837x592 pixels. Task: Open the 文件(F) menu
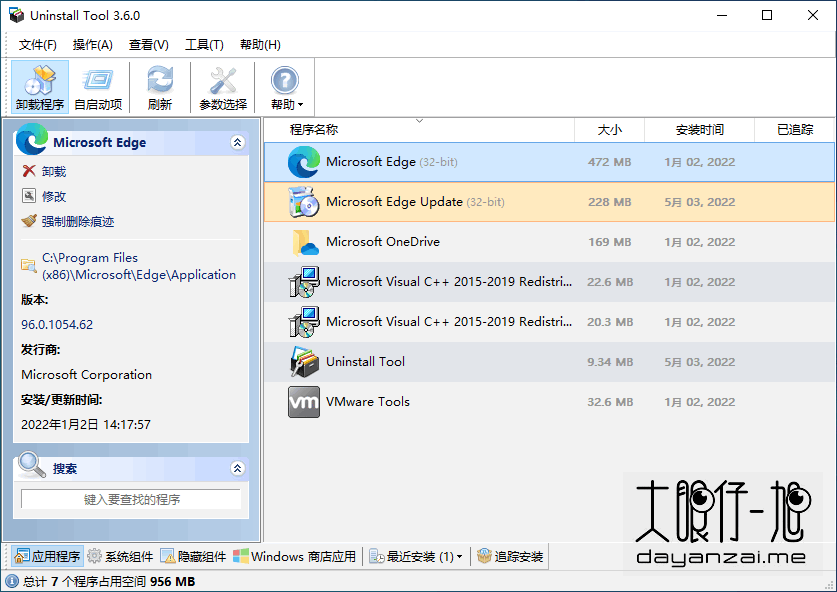(37, 45)
